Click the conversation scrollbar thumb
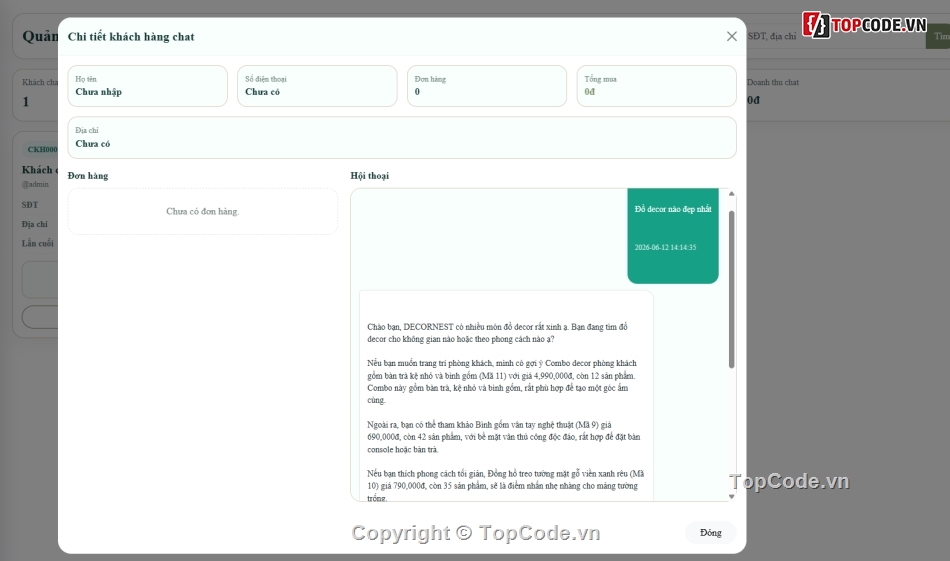The height and width of the screenshot is (561, 950). tap(731, 289)
